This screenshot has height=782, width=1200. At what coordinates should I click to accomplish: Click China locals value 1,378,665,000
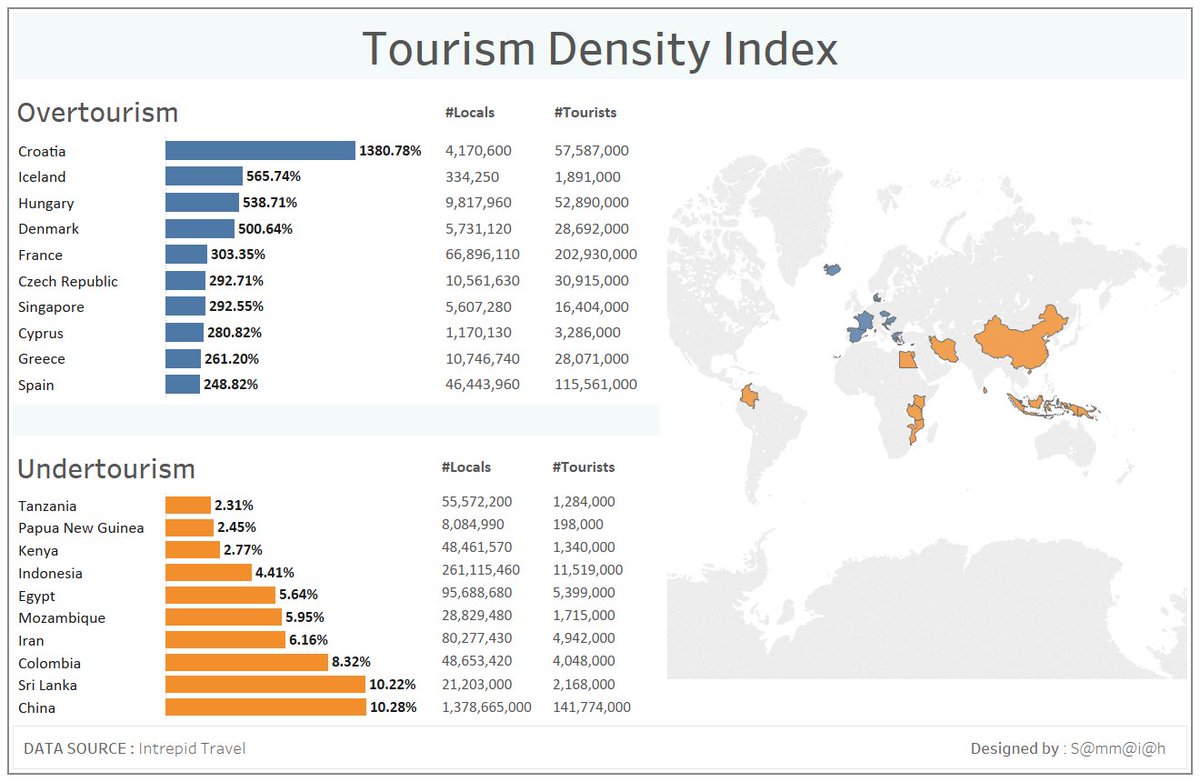pos(487,707)
